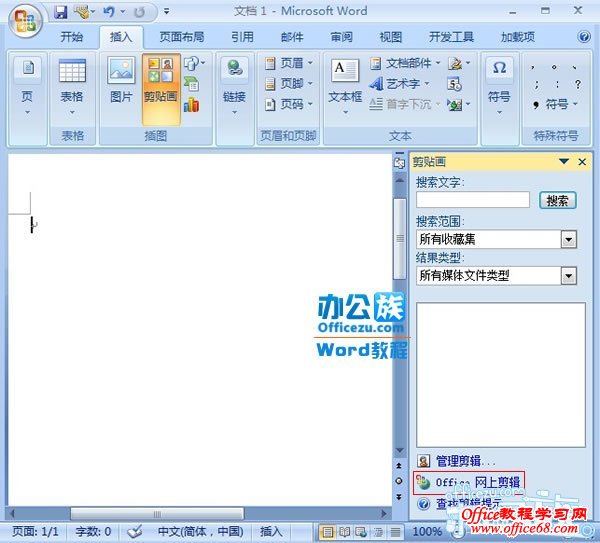Click the 搜索 search button
This screenshot has height=543, width=600.
[558, 200]
